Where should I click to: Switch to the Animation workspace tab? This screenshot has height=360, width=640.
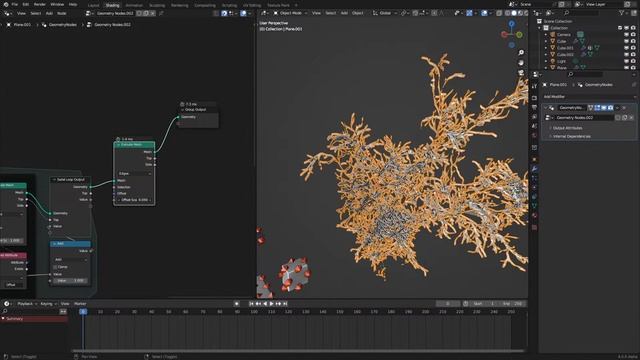[x=134, y=5]
